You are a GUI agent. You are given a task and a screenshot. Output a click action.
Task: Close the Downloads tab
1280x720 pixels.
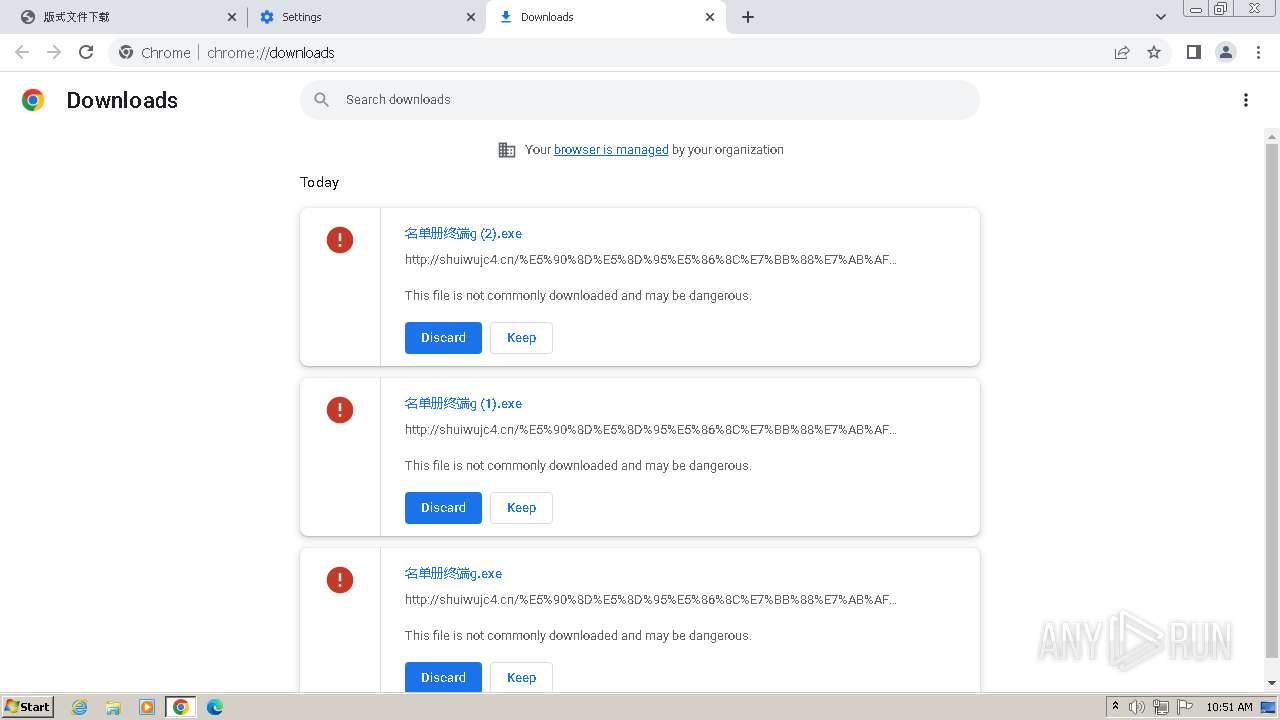point(710,17)
